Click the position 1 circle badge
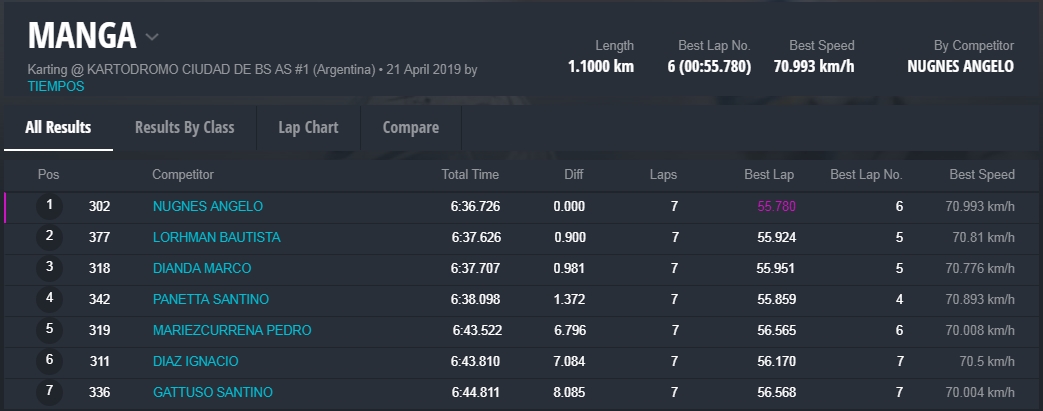Viewport: 1043px width, 411px height. click(x=49, y=206)
